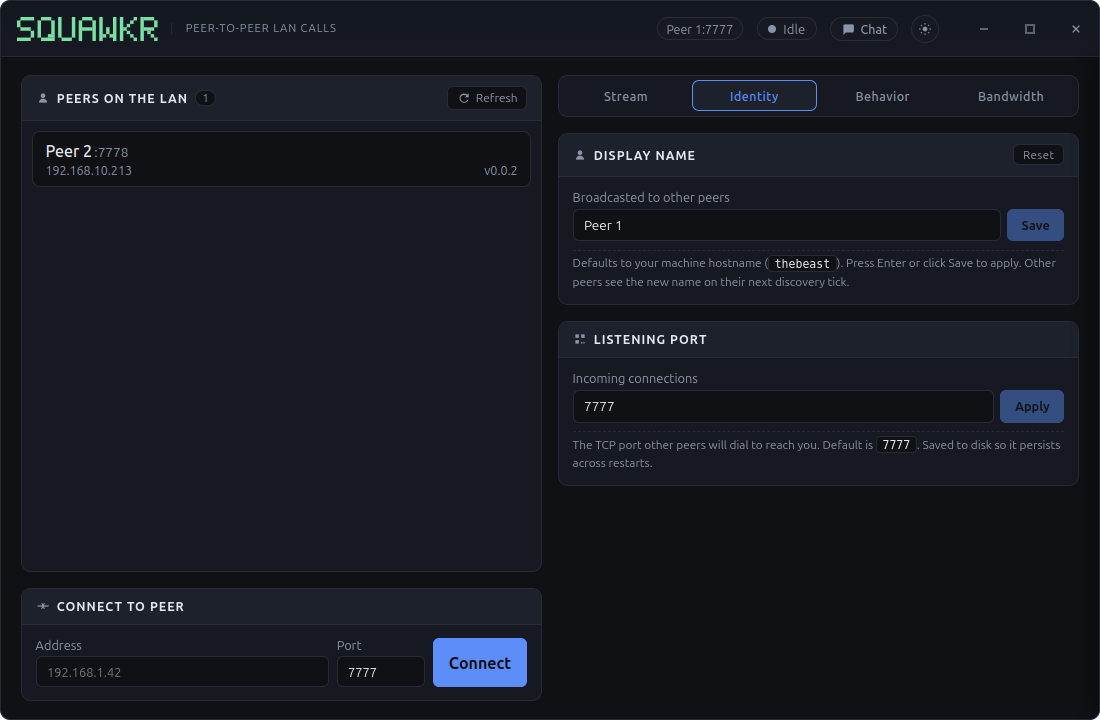
Task: Click the plug icon beside Connect to Peer
Action: [x=43, y=606]
